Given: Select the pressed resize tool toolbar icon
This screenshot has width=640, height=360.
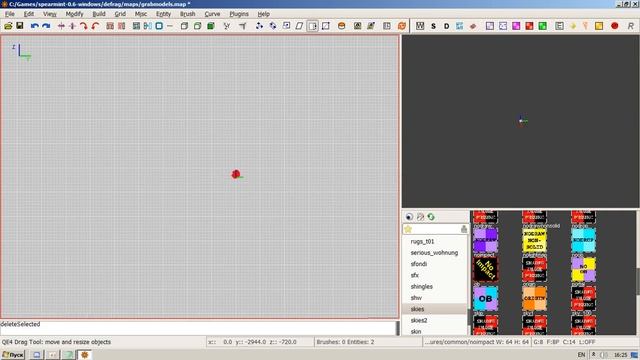Looking at the screenshot, I should 313,26.
